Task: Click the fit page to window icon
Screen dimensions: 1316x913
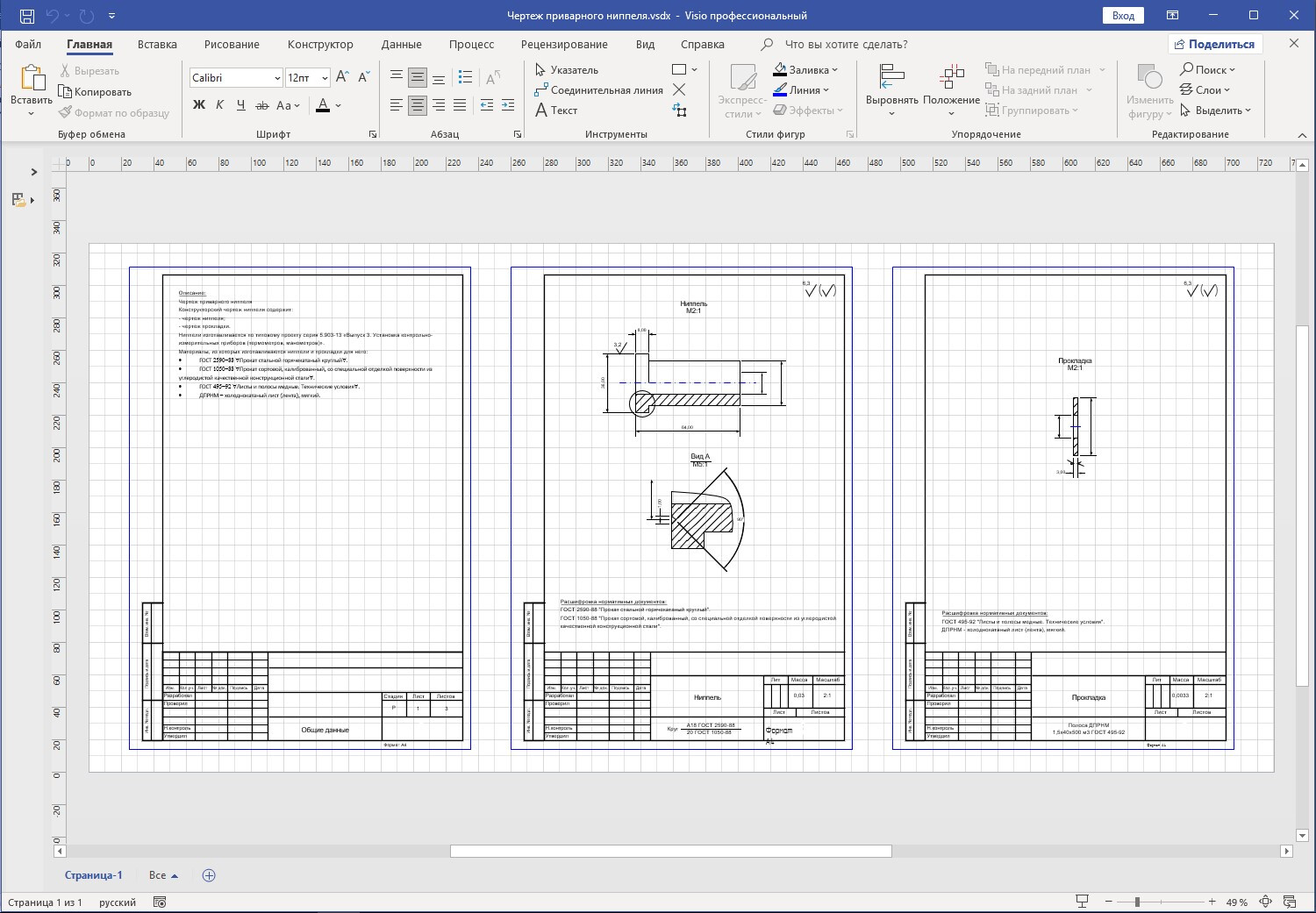Action: (x=1265, y=902)
